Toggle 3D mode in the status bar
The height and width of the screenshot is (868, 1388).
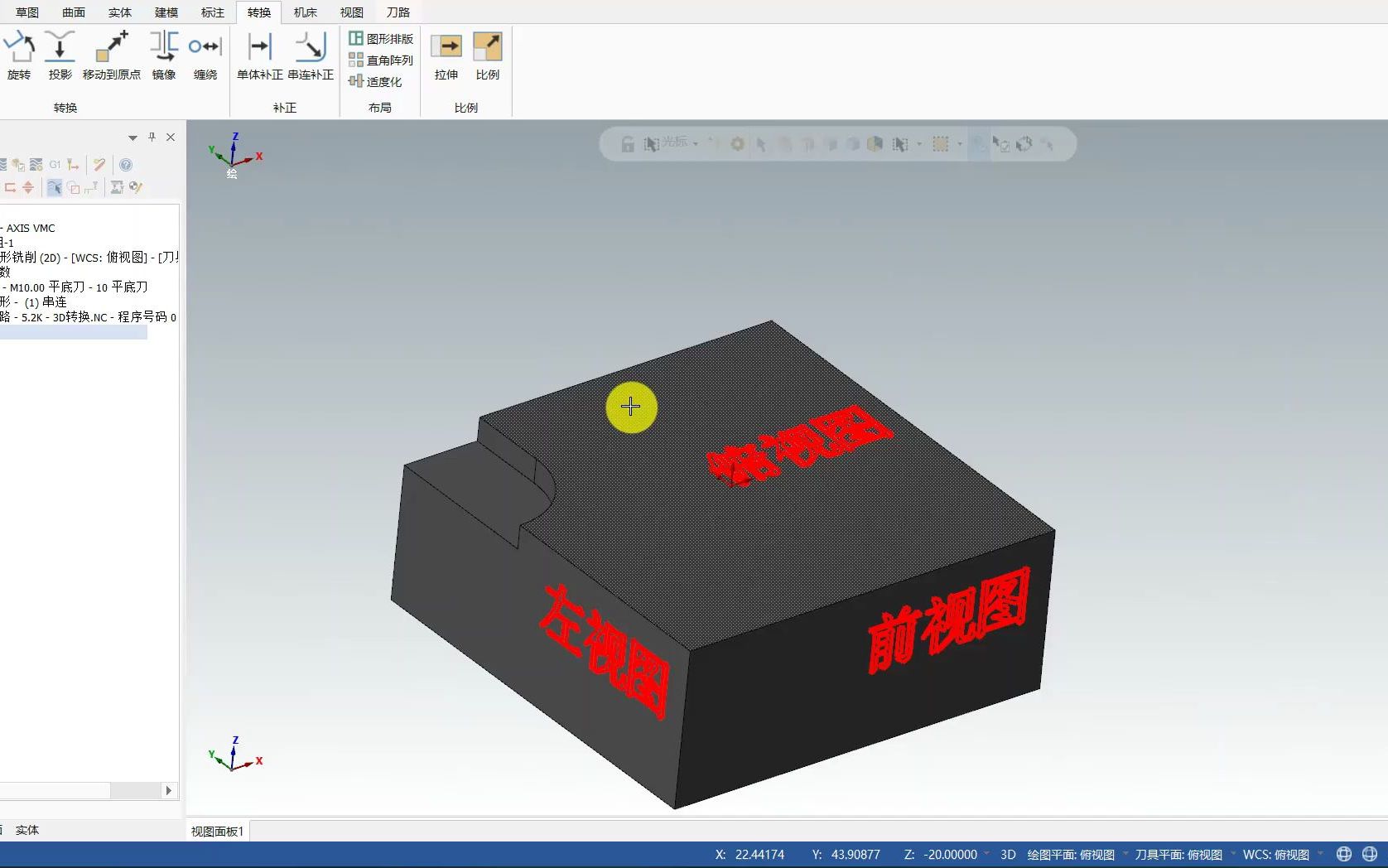pyautogui.click(x=1009, y=854)
